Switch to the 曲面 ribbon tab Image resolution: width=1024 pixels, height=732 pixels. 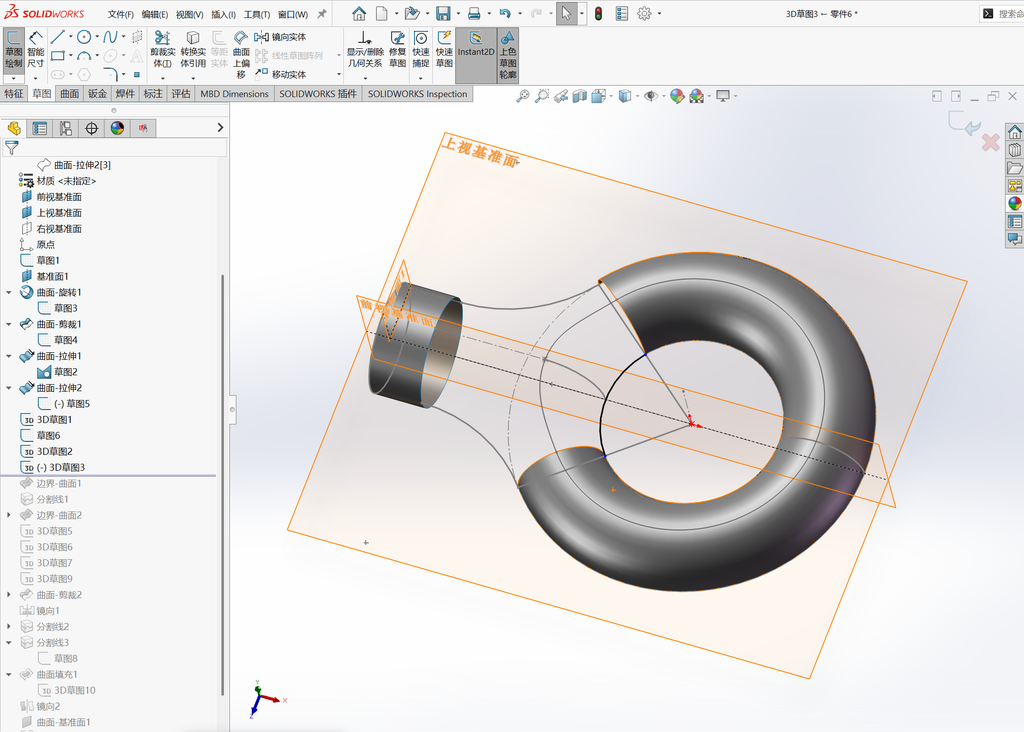tap(69, 94)
